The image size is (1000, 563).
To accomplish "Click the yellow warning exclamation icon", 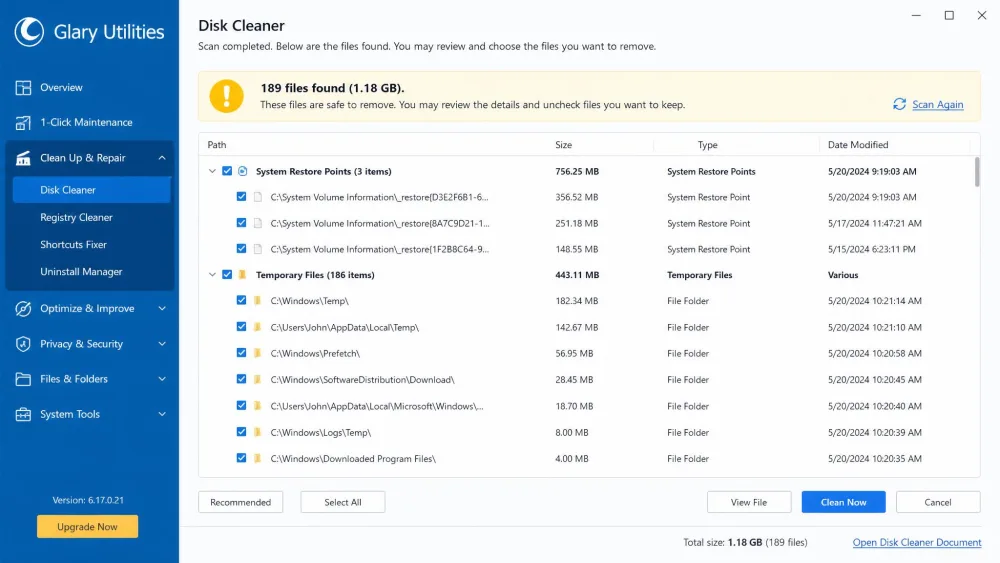I will click(226, 96).
